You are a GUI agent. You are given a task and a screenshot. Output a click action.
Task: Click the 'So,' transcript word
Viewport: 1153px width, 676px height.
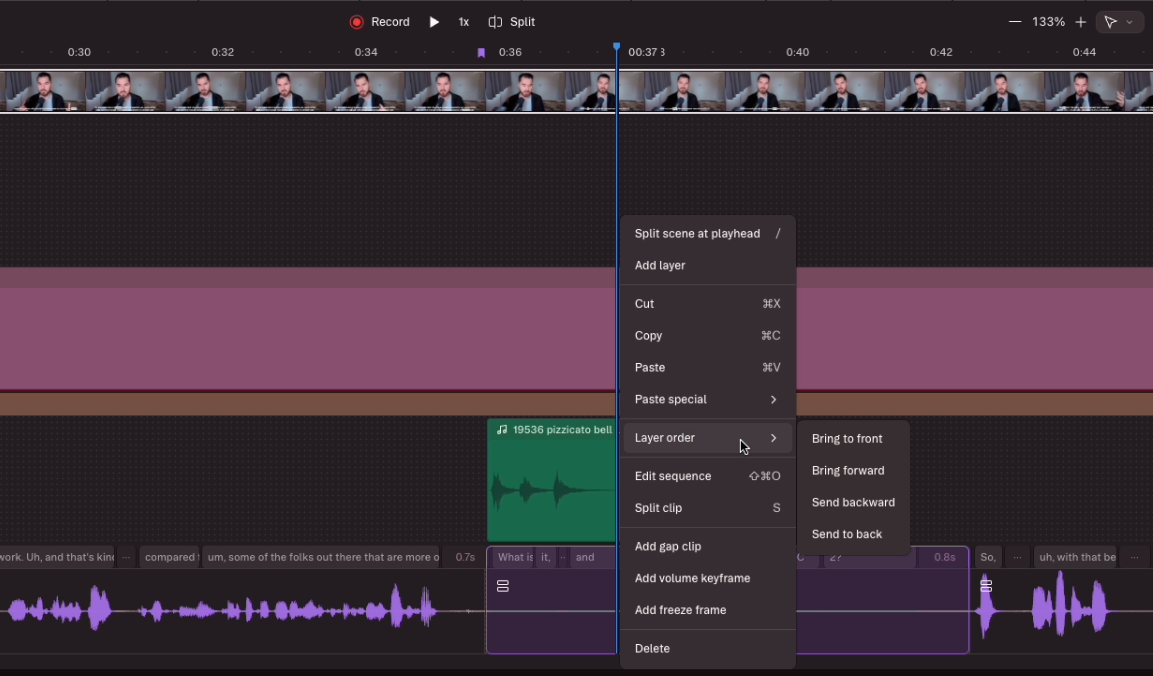(988, 557)
